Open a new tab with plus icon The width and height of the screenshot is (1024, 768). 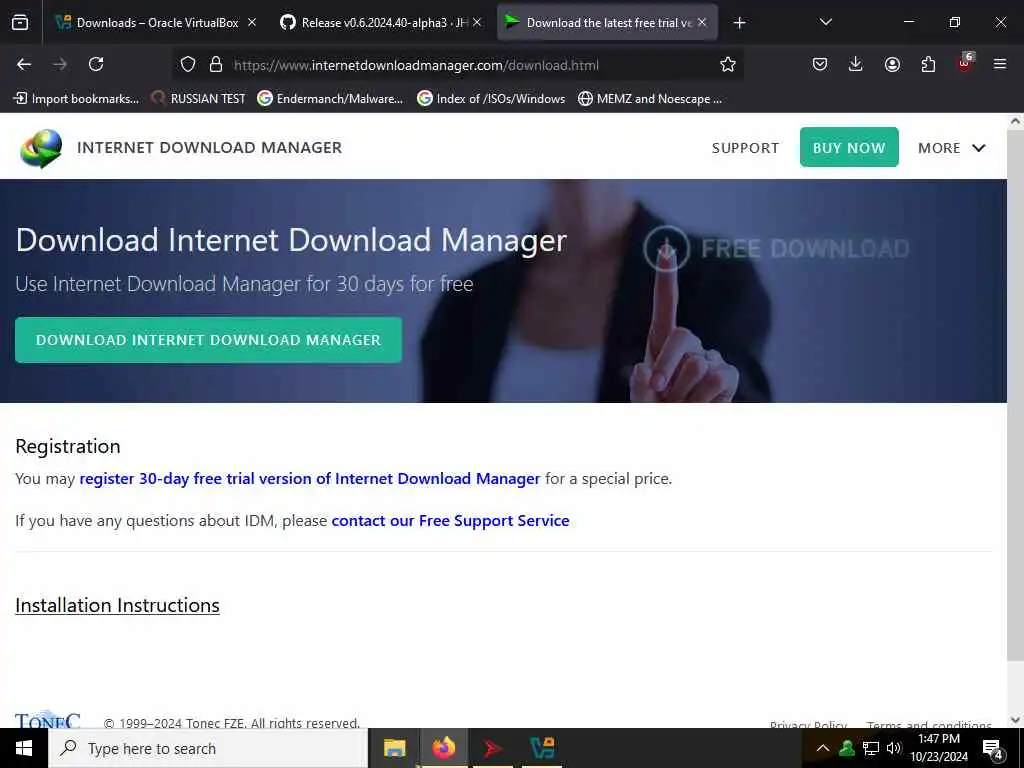click(x=739, y=23)
